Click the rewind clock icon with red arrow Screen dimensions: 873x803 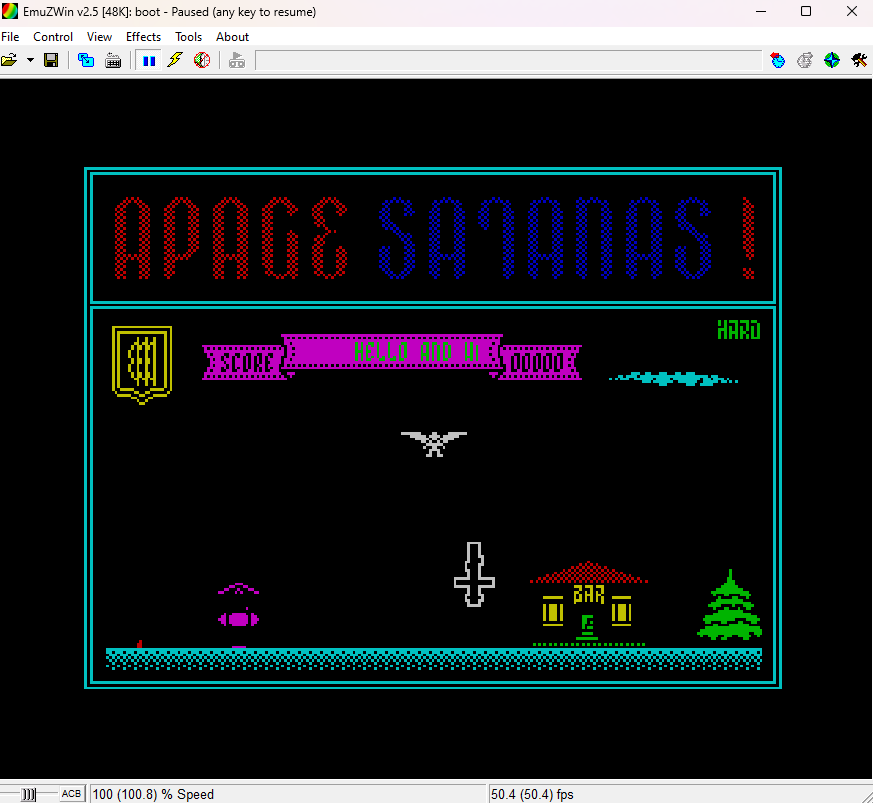(x=778, y=60)
